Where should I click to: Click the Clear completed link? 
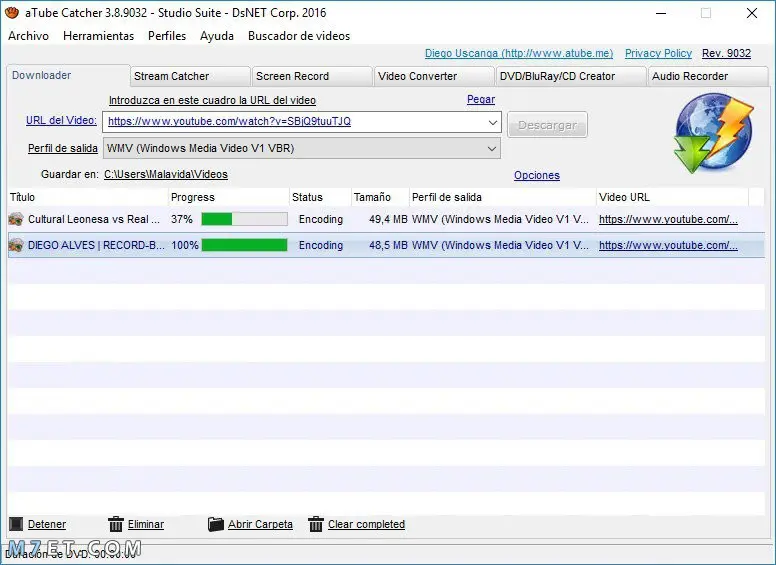(366, 524)
